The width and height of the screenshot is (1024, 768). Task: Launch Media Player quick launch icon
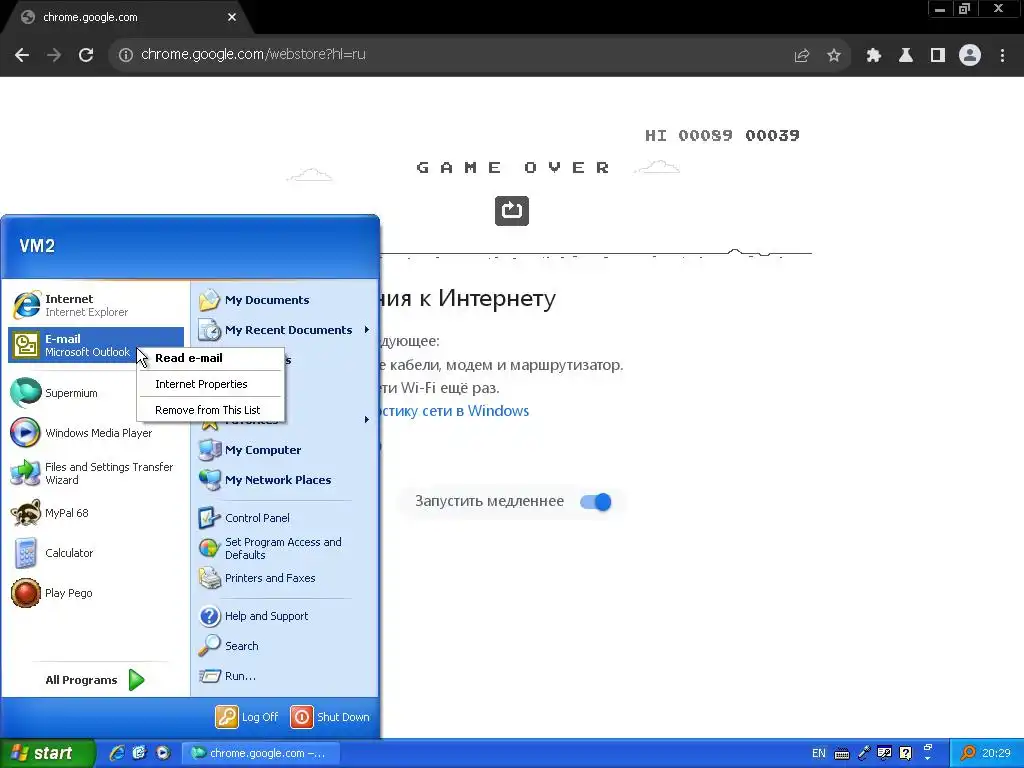(x=163, y=753)
